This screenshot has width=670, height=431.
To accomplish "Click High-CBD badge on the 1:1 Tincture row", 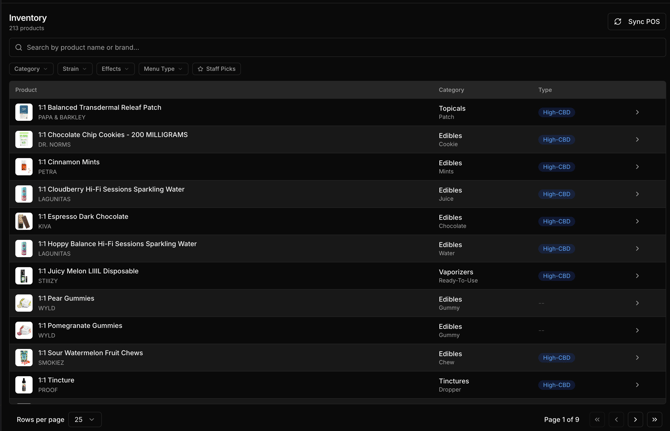I will point(556,385).
